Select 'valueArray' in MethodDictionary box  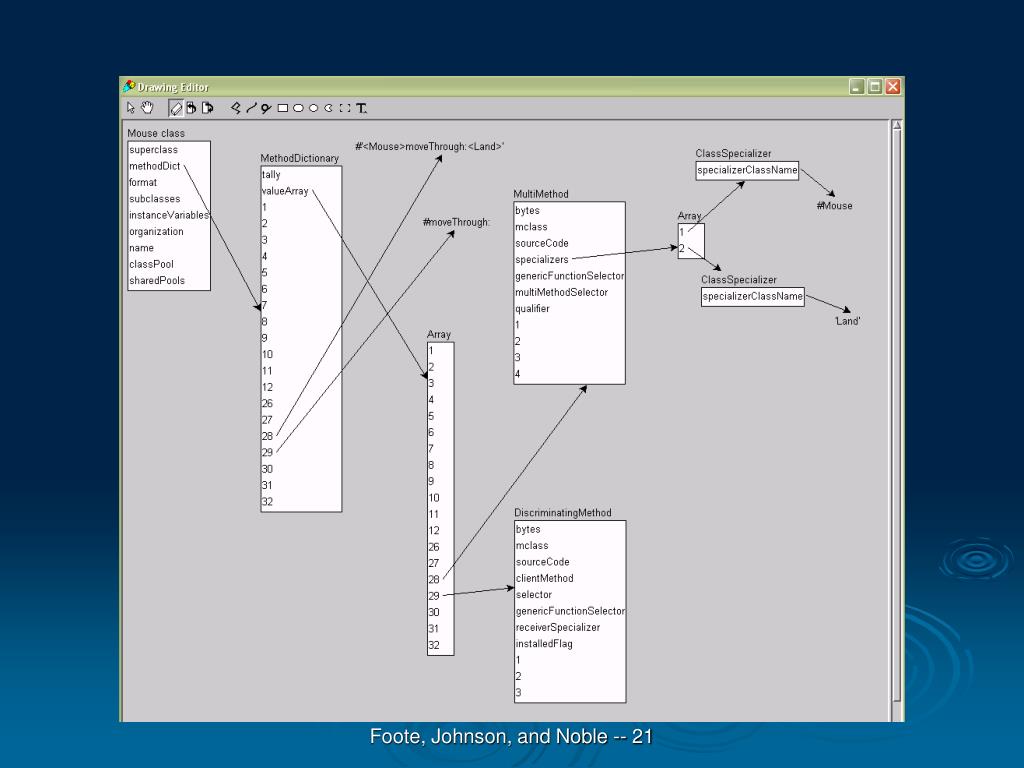click(x=285, y=191)
